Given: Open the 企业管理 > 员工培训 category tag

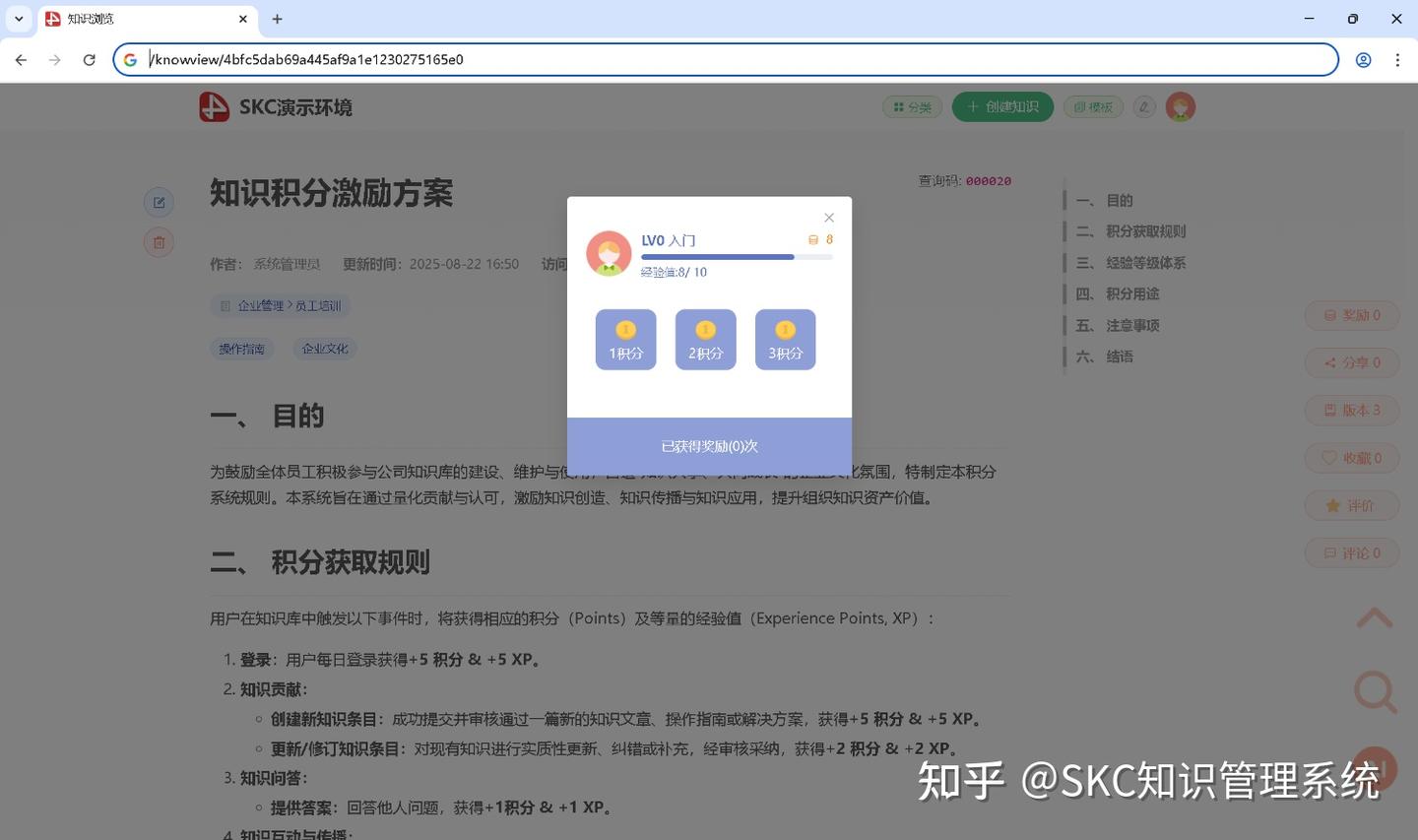Looking at the screenshot, I should click(280, 306).
